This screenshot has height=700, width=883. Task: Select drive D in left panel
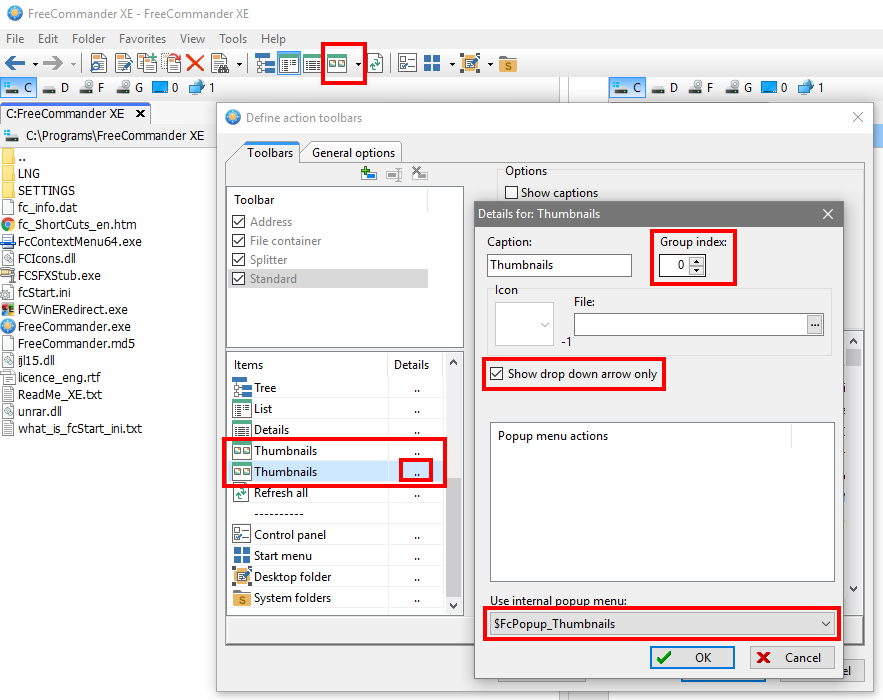coord(55,88)
